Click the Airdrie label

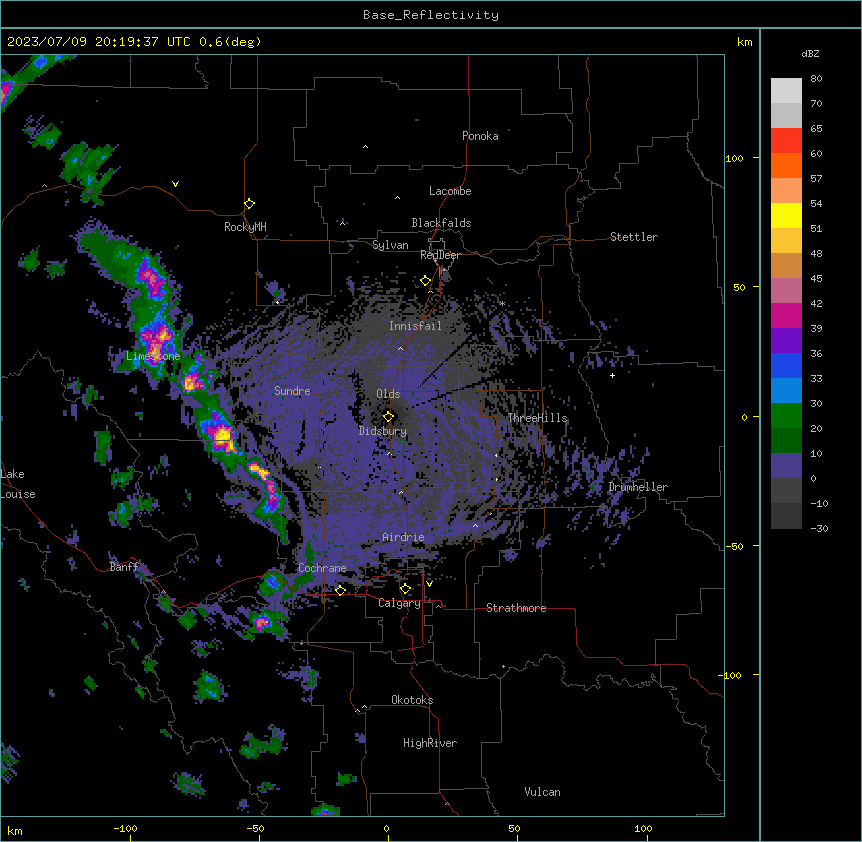(403, 537)
